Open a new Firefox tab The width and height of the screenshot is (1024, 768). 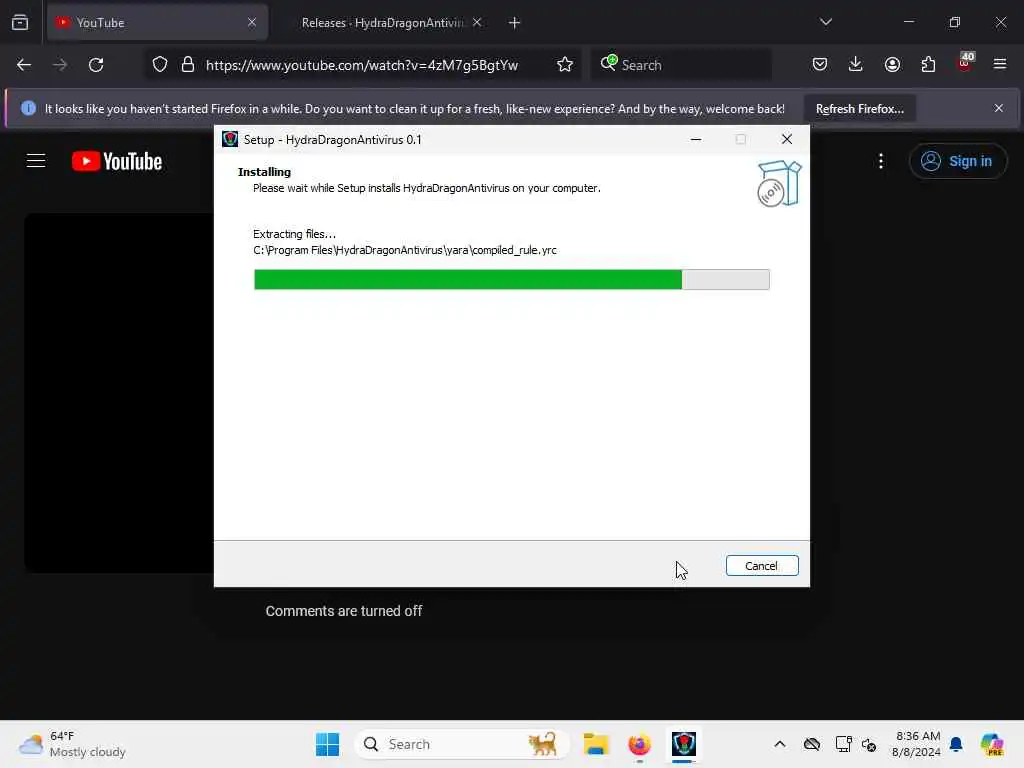point(514,23)
